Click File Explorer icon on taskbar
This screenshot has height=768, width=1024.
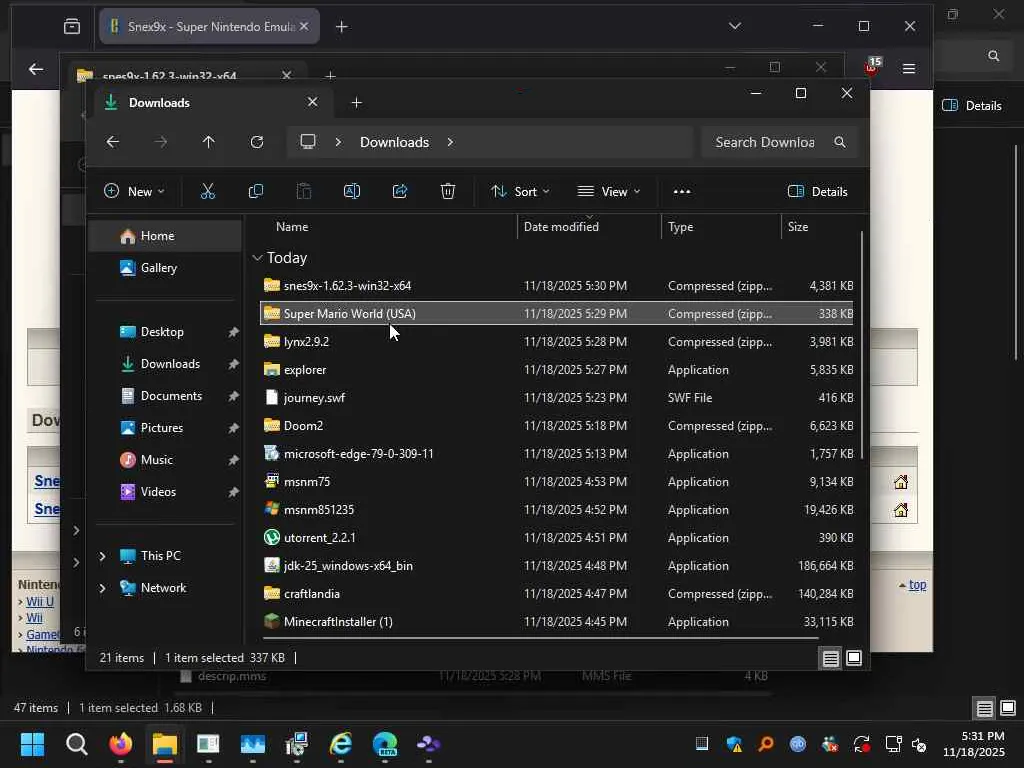click(165, 744)
